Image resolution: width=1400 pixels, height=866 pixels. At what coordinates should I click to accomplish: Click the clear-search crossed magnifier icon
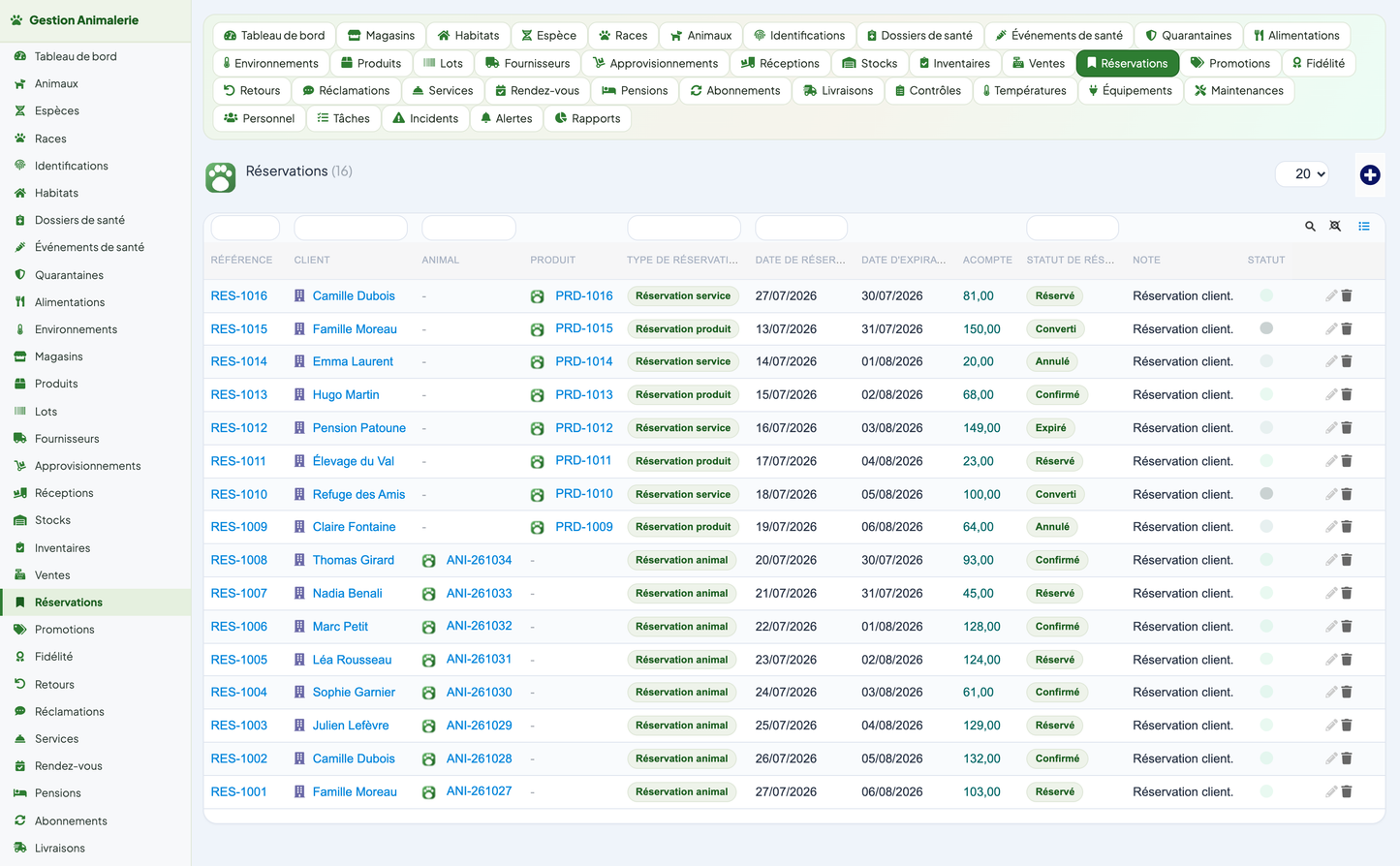pyautogui.click(x=1335, y=226)
